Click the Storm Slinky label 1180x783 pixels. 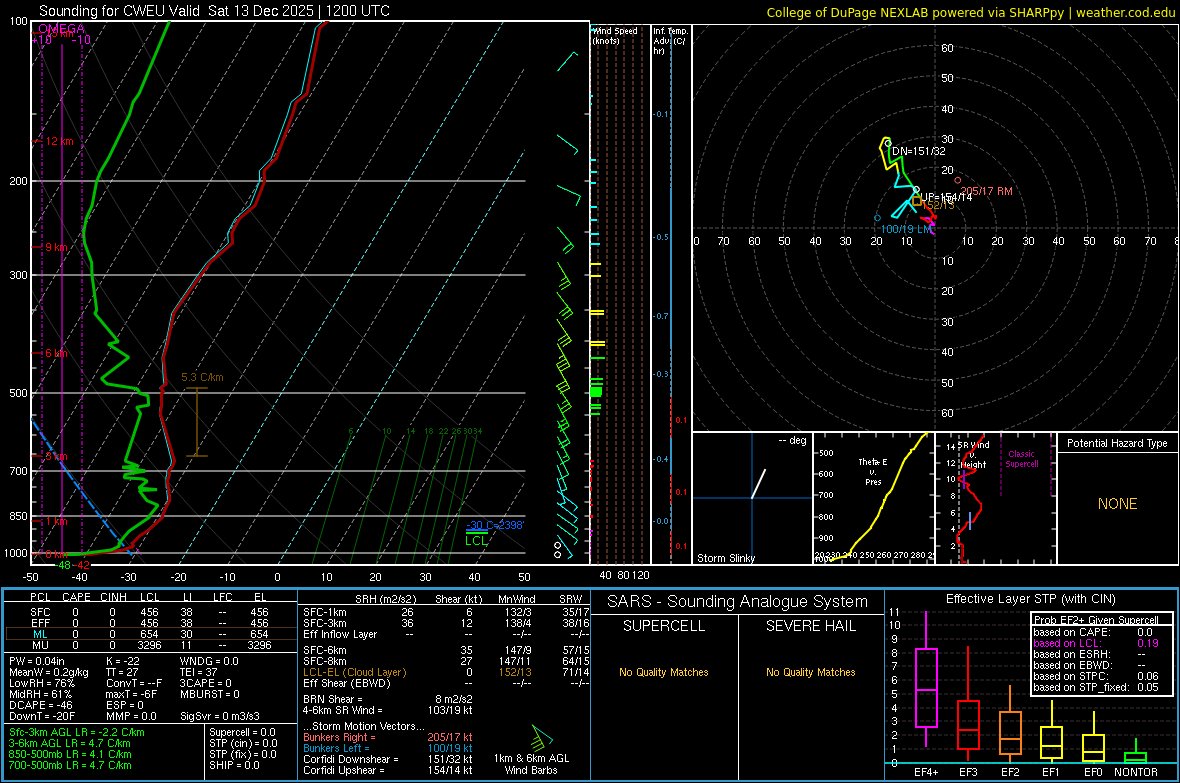click(x=725, y=558)
